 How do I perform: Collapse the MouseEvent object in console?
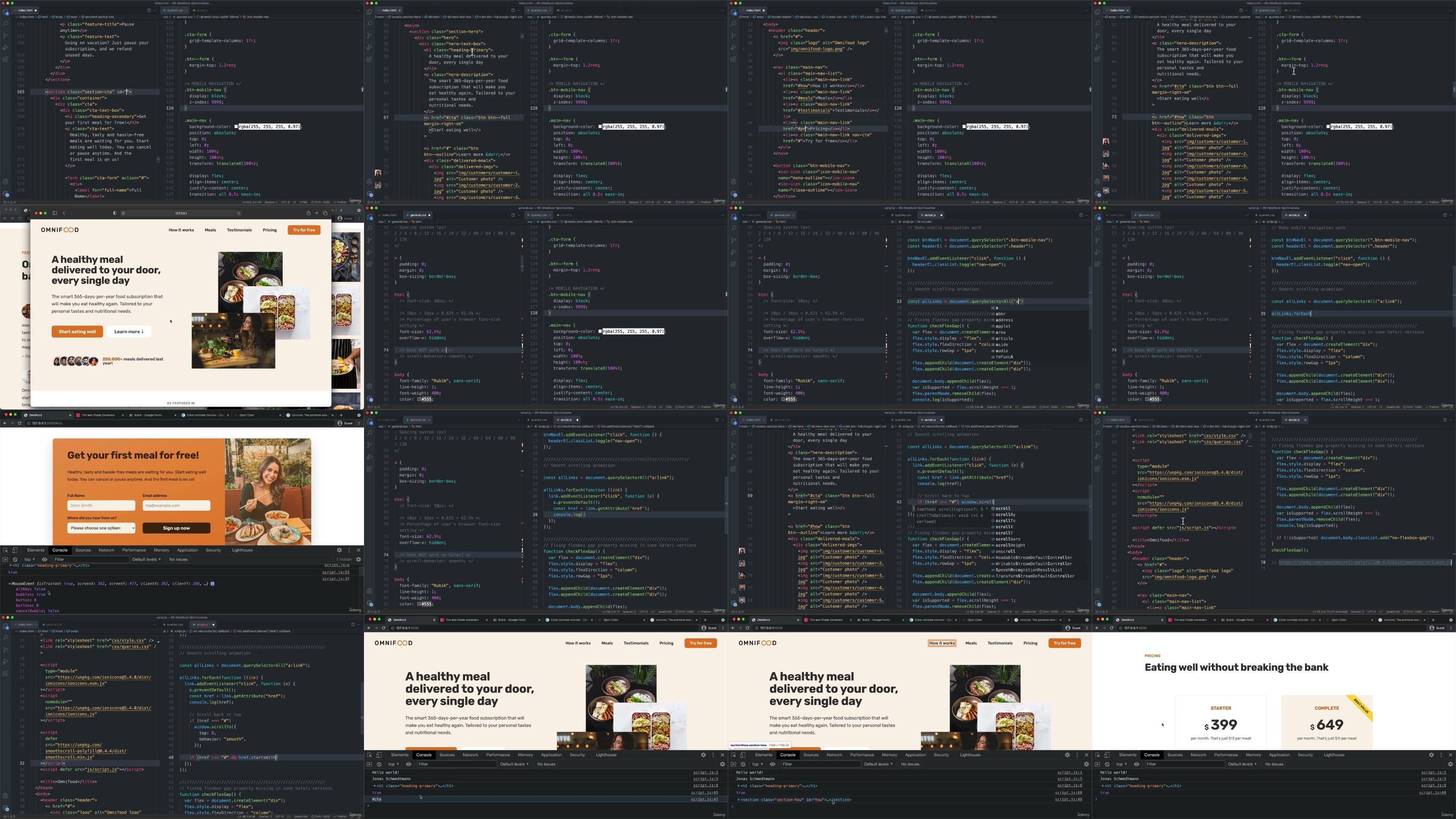coord(10,583)
